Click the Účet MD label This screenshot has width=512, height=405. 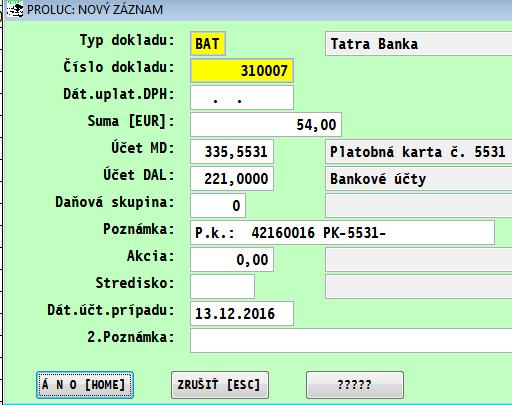(x=143, y=148)
